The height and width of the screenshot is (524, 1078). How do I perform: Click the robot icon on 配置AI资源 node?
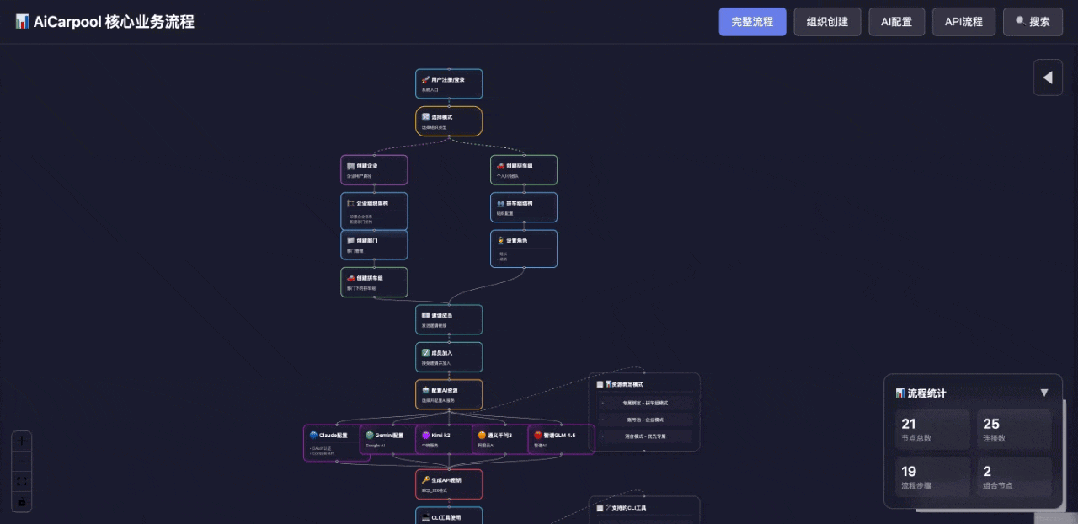[426, 390]
